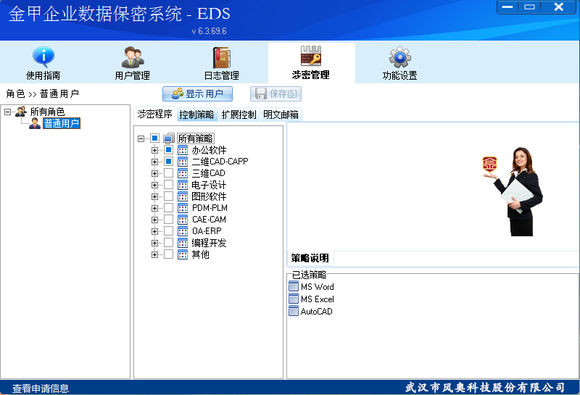Open the 使用指南 info bubble icon
Viewport: 580px width, 395px height.
tap(43, 57)
